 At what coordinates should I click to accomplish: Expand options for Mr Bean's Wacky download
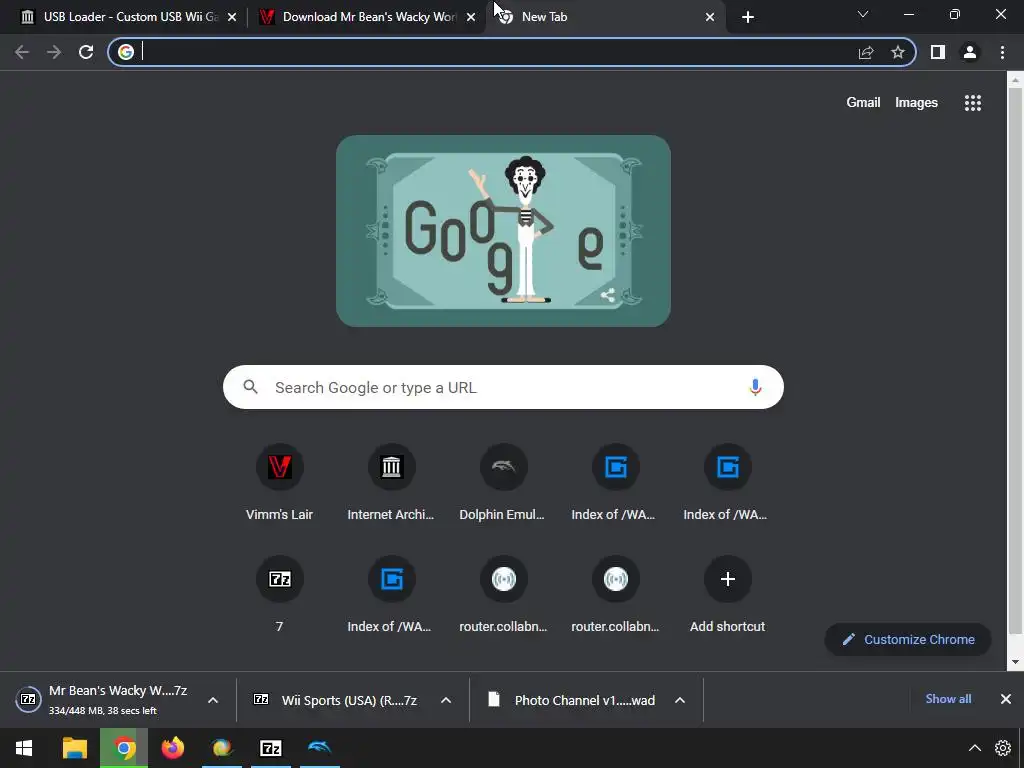213,700
